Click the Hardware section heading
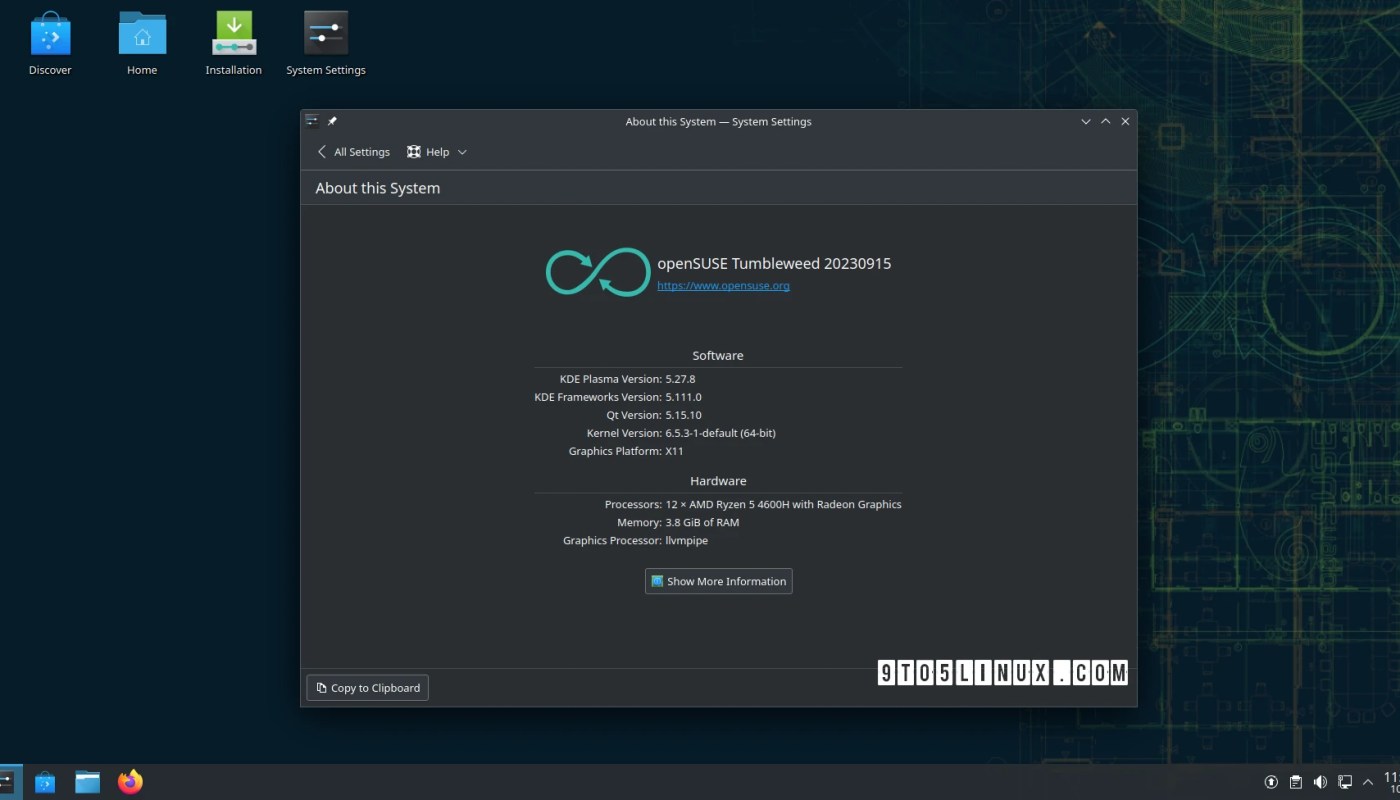1400x800 pixels. 718,480
